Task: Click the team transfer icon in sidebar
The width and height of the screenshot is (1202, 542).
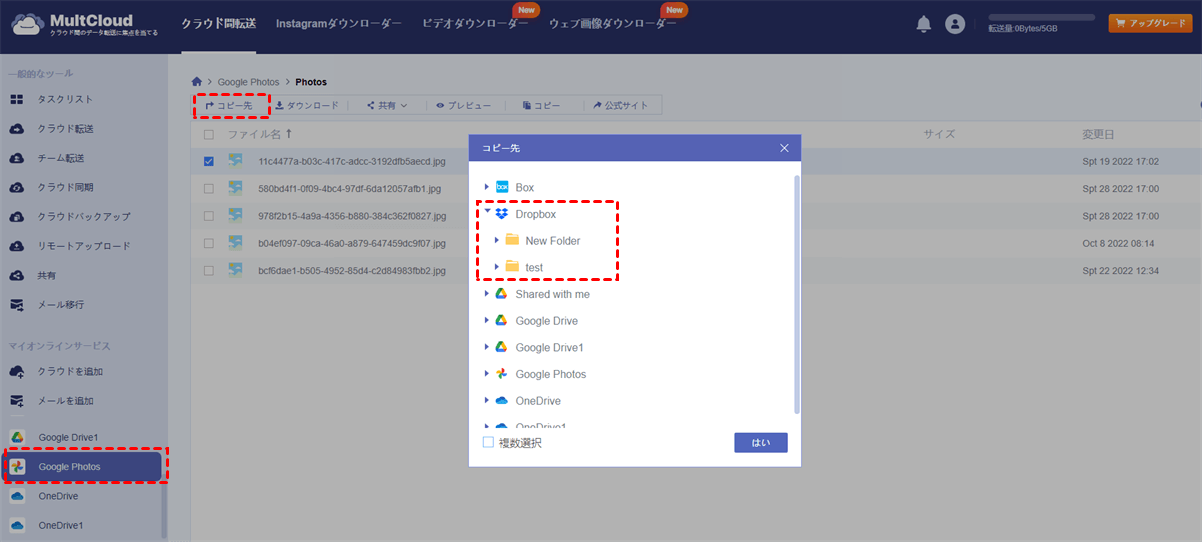Action: pyautogui.click(x=17, y=158)
